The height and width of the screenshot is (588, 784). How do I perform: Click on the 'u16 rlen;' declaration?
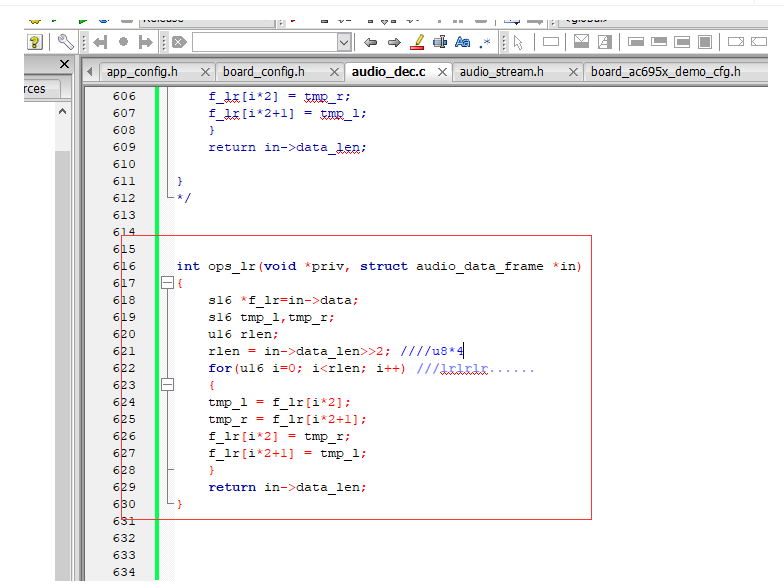pyautogui.click(x=243, y=334)
